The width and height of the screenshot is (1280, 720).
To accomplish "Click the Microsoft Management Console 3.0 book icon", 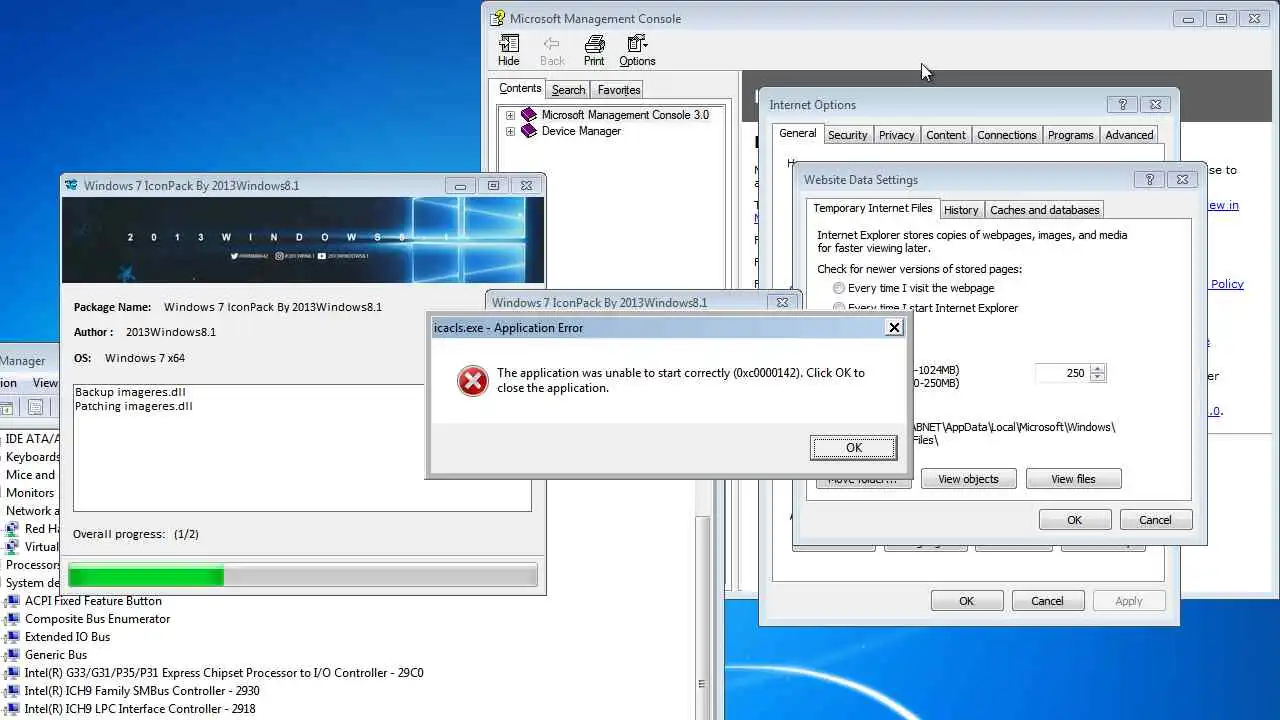I will tap(529, 115).
